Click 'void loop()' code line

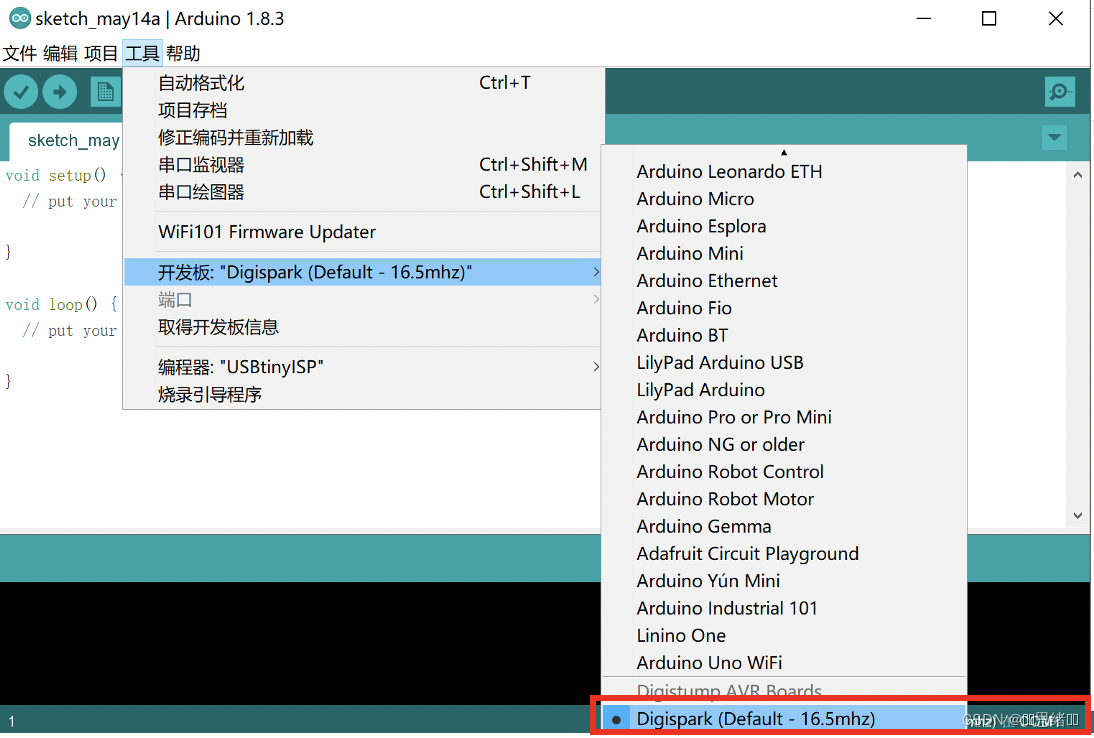pyautogui.click(x=61, y=304)
